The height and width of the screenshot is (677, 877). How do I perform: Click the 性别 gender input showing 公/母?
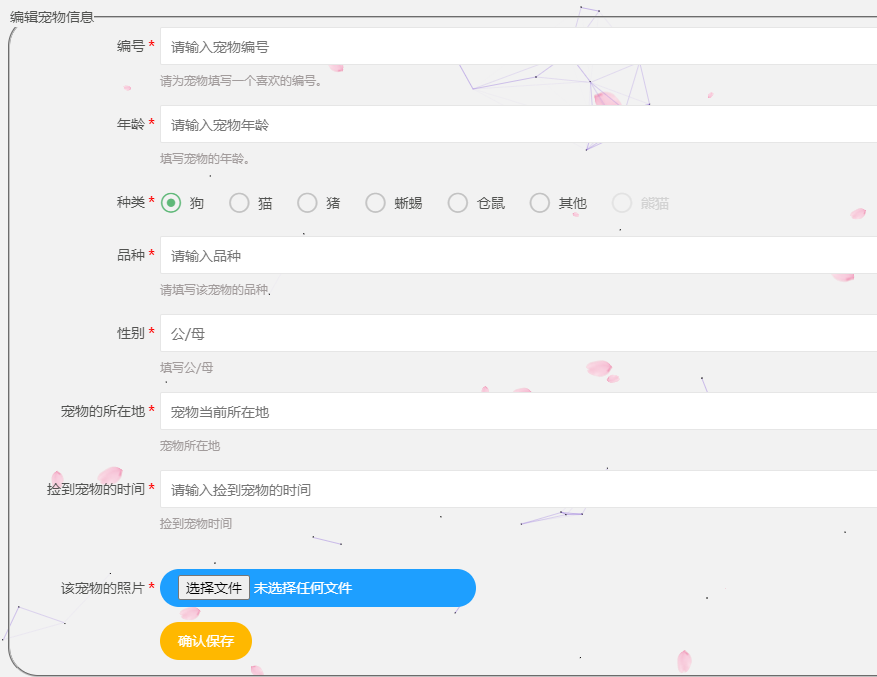pyautogui.click(x=400, y=332)
